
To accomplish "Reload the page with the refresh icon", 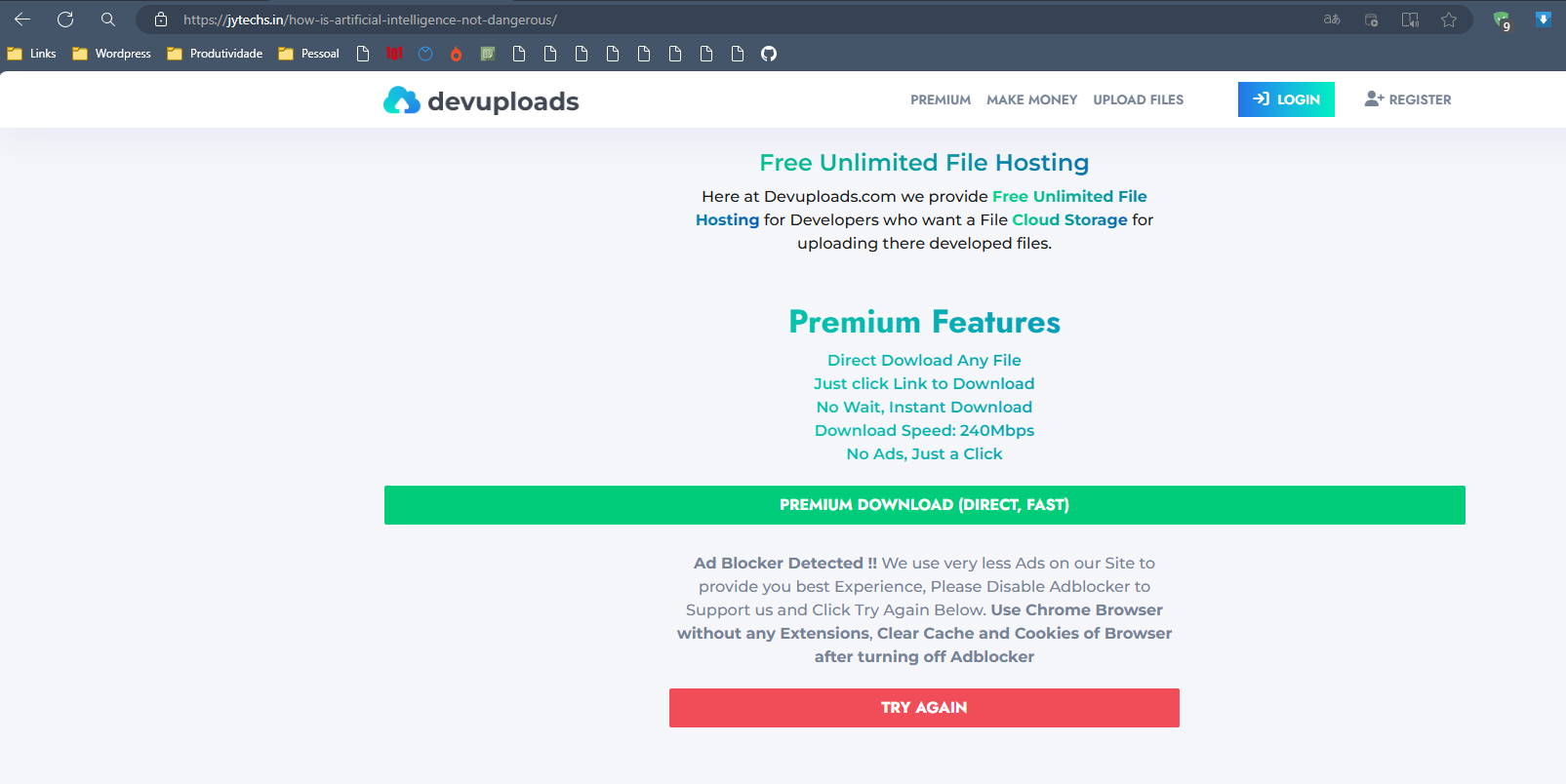I will [65, 20].
